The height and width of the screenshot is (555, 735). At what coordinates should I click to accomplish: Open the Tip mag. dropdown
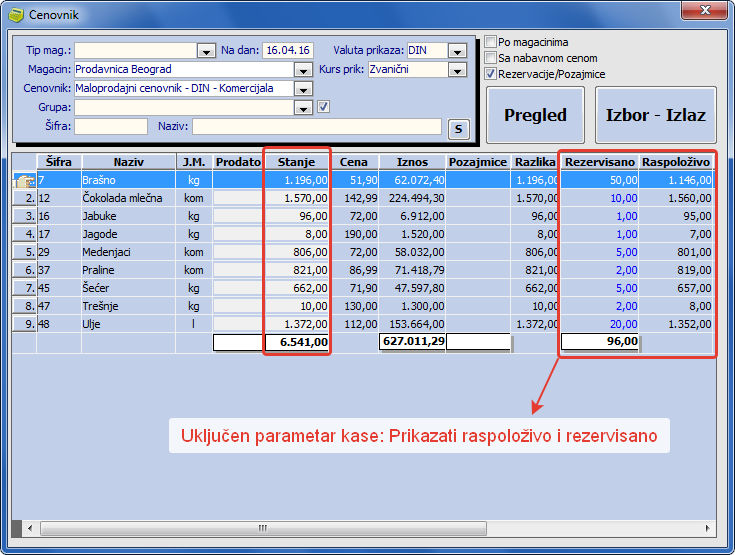point(206,51)
